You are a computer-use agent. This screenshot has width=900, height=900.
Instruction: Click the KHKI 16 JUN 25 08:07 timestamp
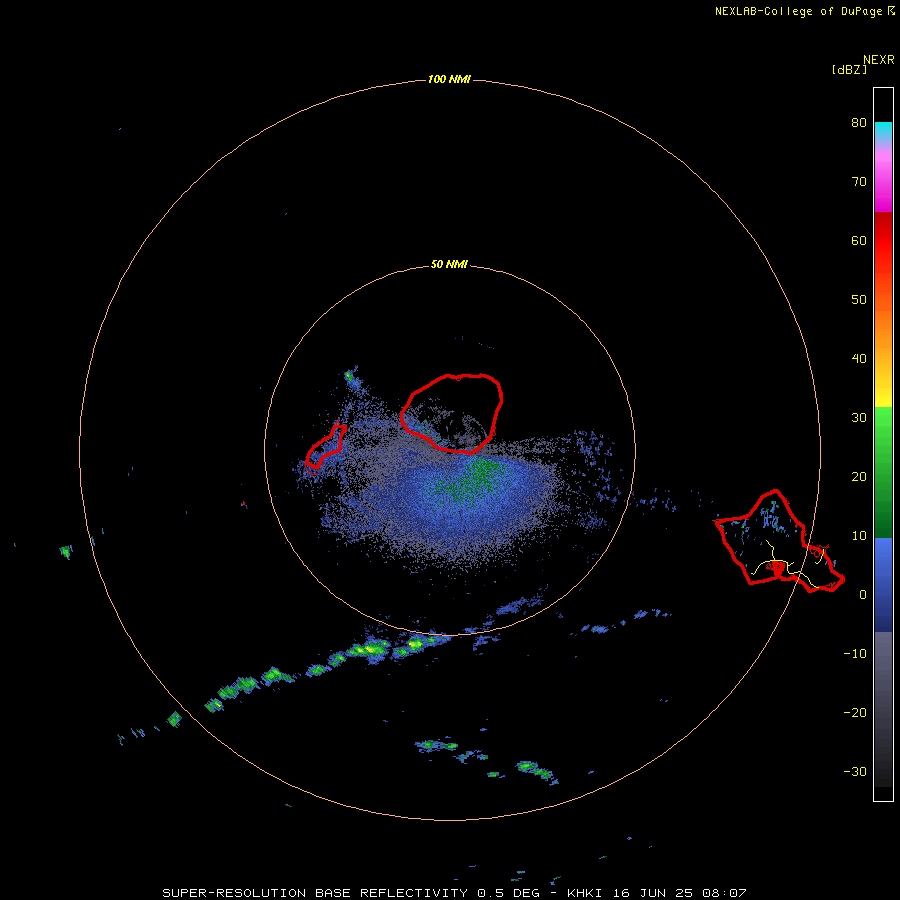coord(657,893)
